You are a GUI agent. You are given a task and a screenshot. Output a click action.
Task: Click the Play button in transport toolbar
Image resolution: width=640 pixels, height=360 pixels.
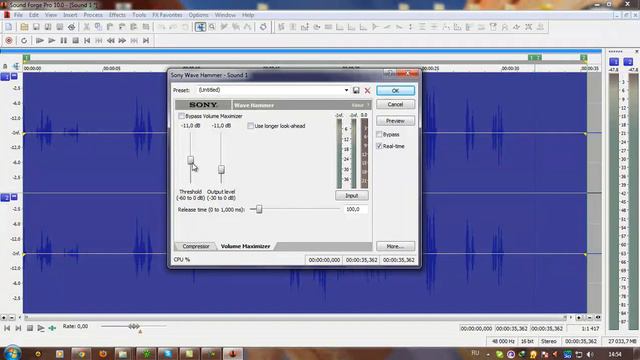[x=51, y=40]
